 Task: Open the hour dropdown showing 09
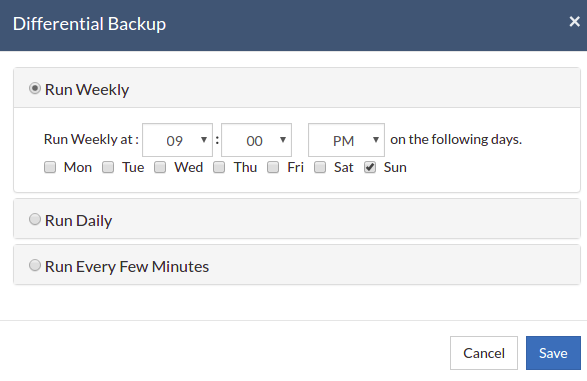177,140
